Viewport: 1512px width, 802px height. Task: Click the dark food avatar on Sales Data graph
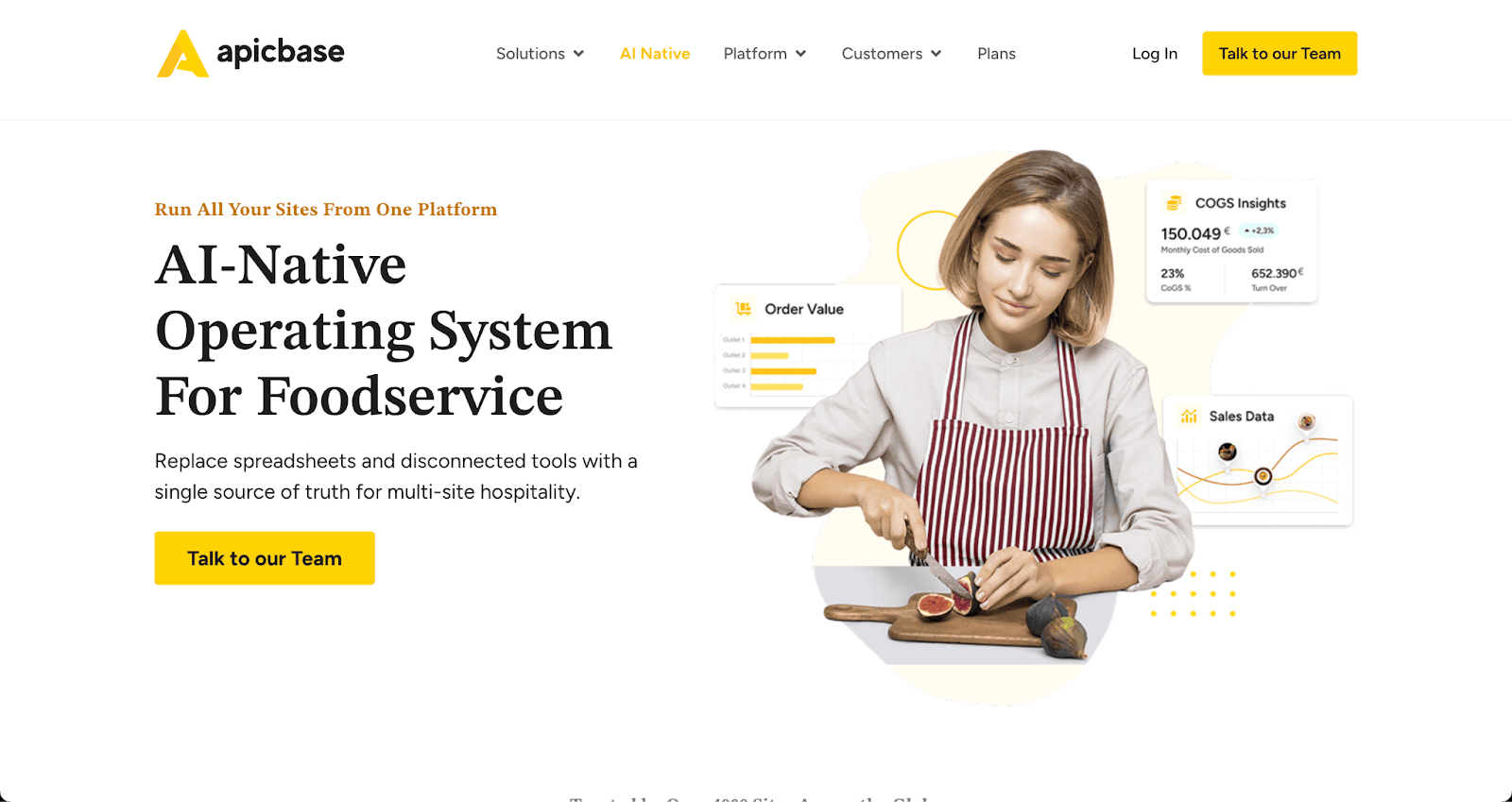pos(1227,452)
